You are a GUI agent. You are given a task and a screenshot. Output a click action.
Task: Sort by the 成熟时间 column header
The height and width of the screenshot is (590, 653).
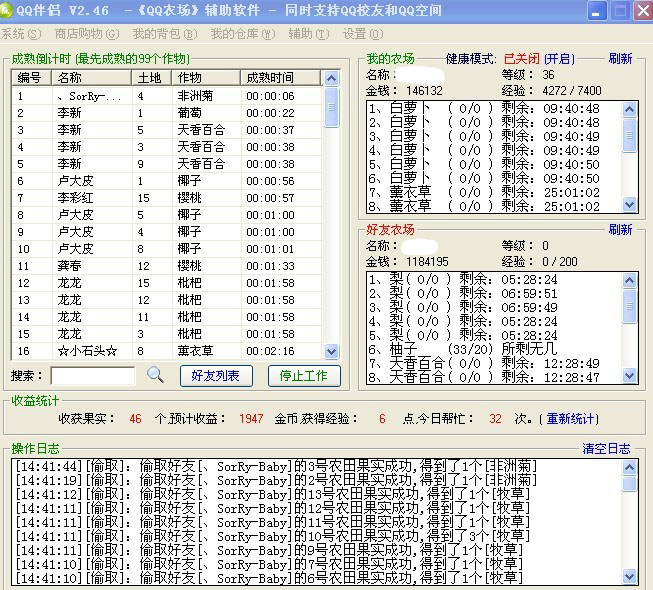[280, 78]
